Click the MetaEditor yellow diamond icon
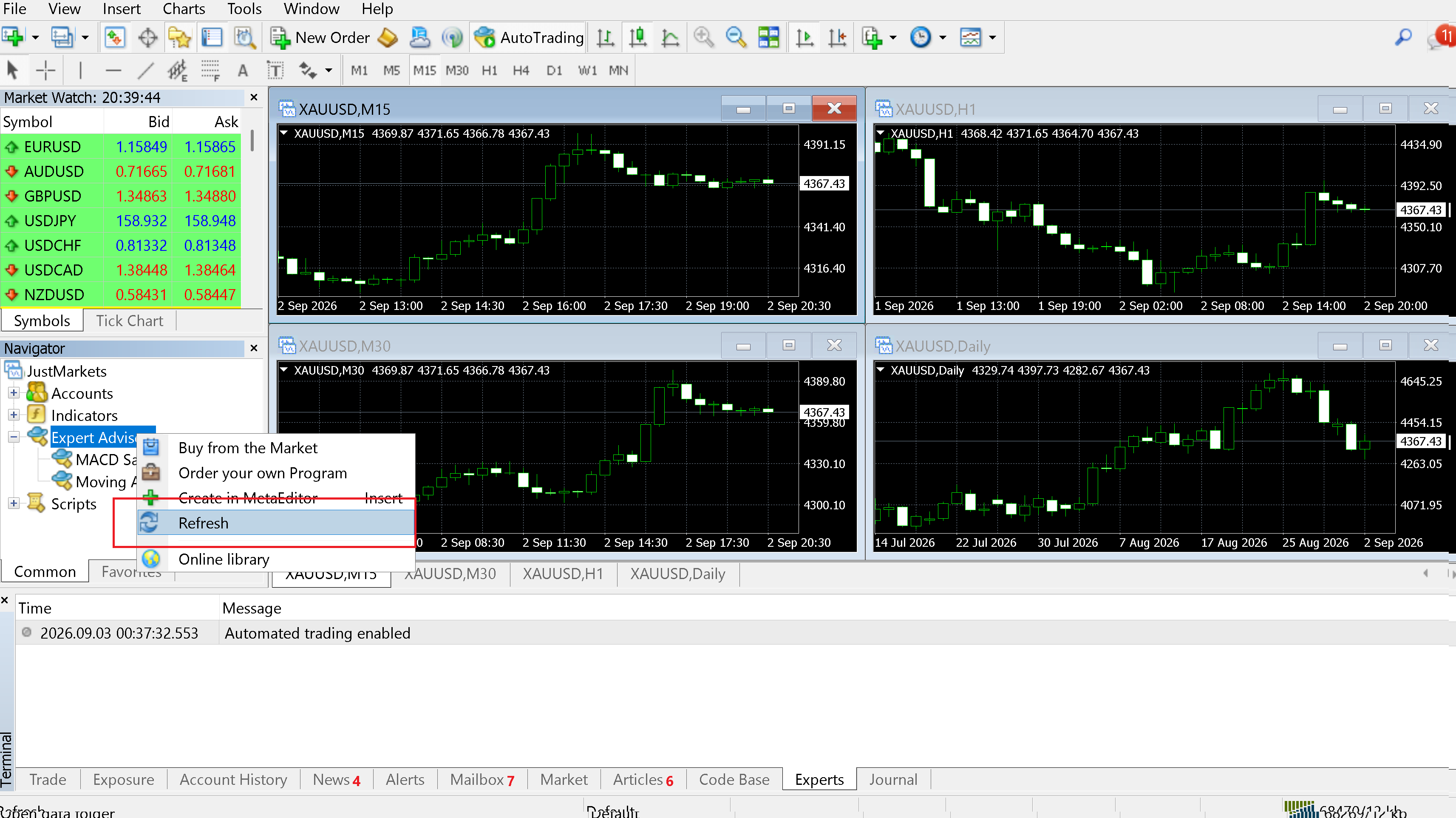1456x818 pixels. pyautogui.click(x=388, y=37)
